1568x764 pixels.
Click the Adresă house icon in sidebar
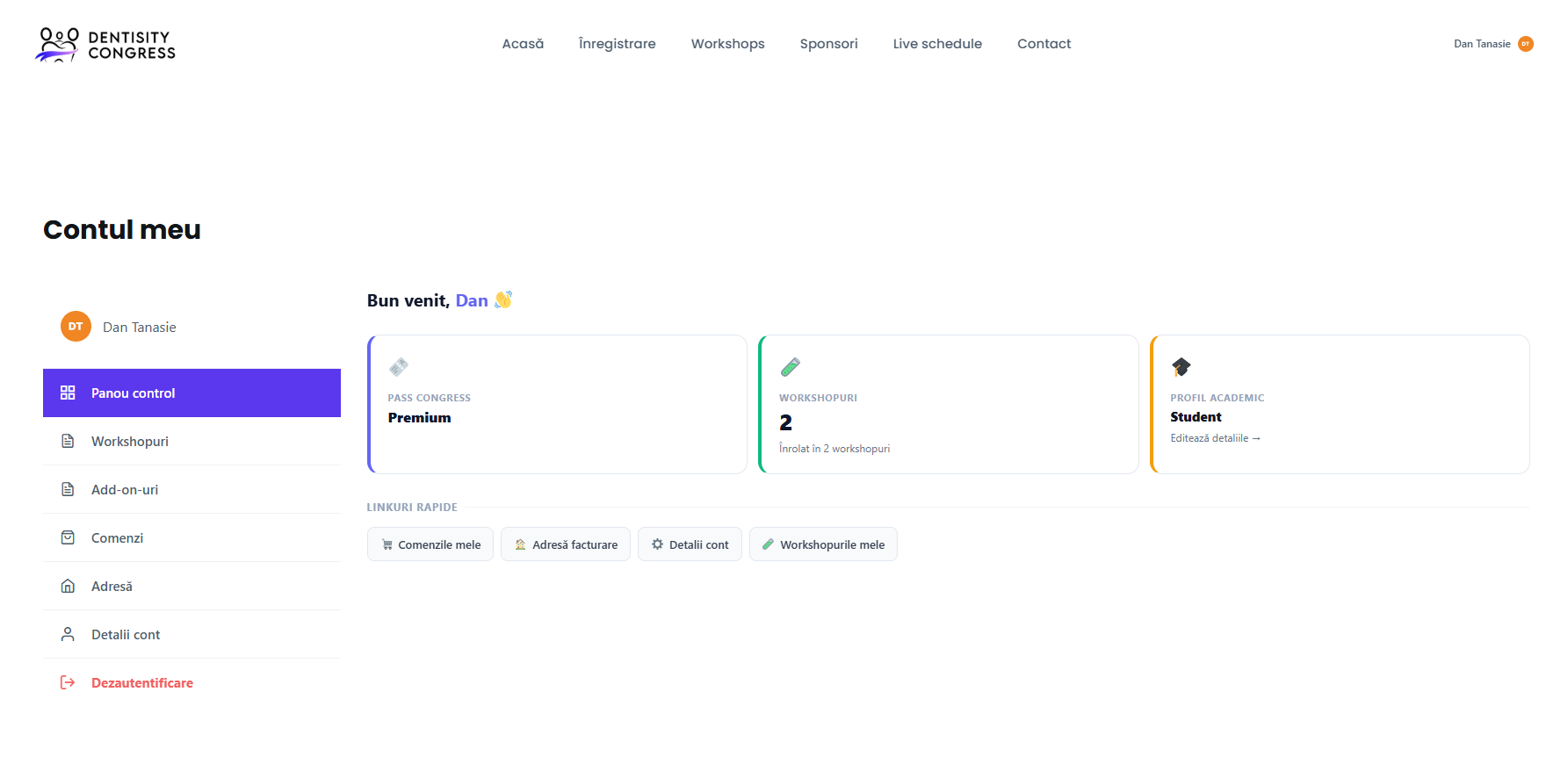pyautogui.click(x=68, y=586)
